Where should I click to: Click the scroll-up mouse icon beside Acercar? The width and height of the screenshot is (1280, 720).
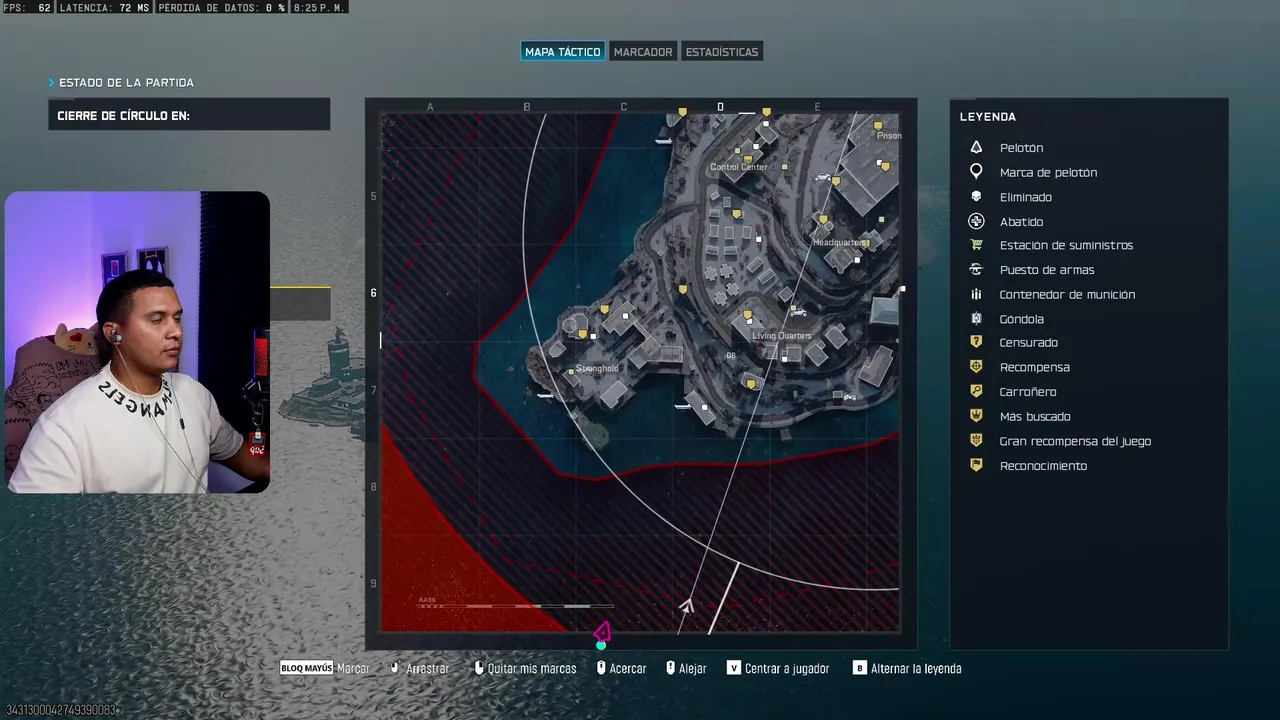(601, 668)
